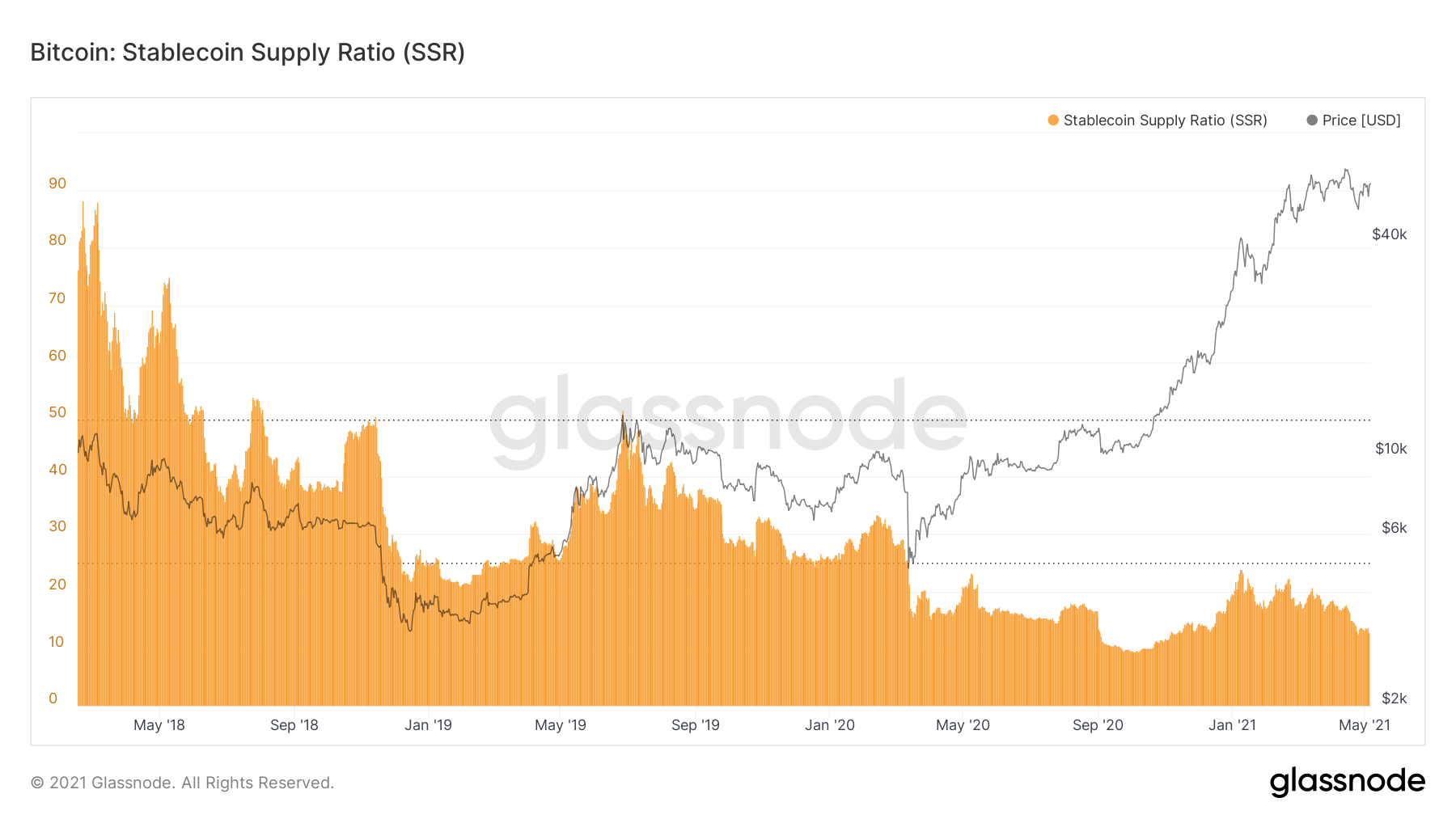The height and width of the screenshot is (819, 1456).
Task: Click the 50 SSR axis label
Action: [57, 412]
